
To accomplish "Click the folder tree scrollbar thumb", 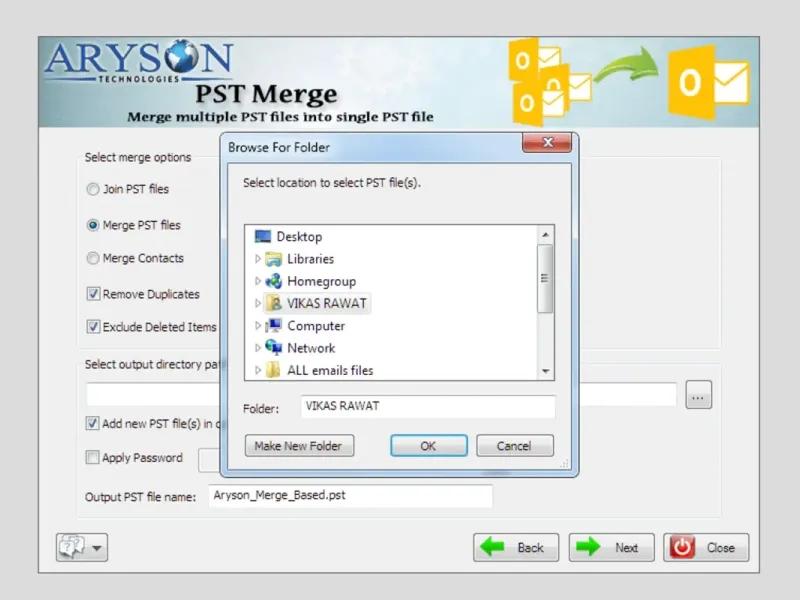I will pos(545,279).
